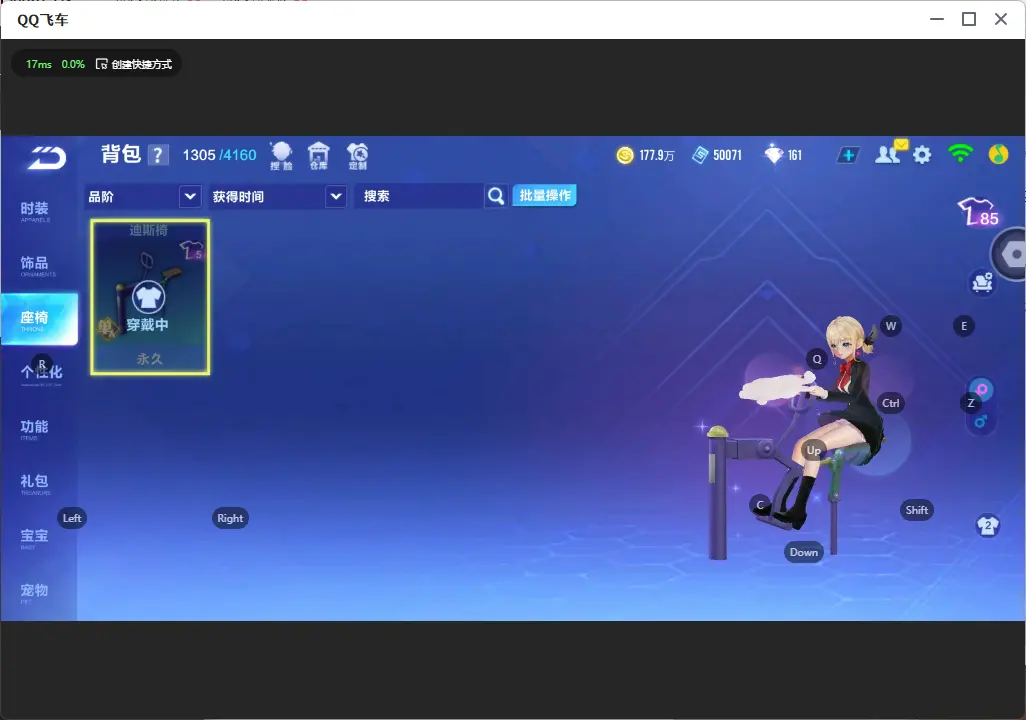Select the 座椅 throne tab

(x=39, y=319)
